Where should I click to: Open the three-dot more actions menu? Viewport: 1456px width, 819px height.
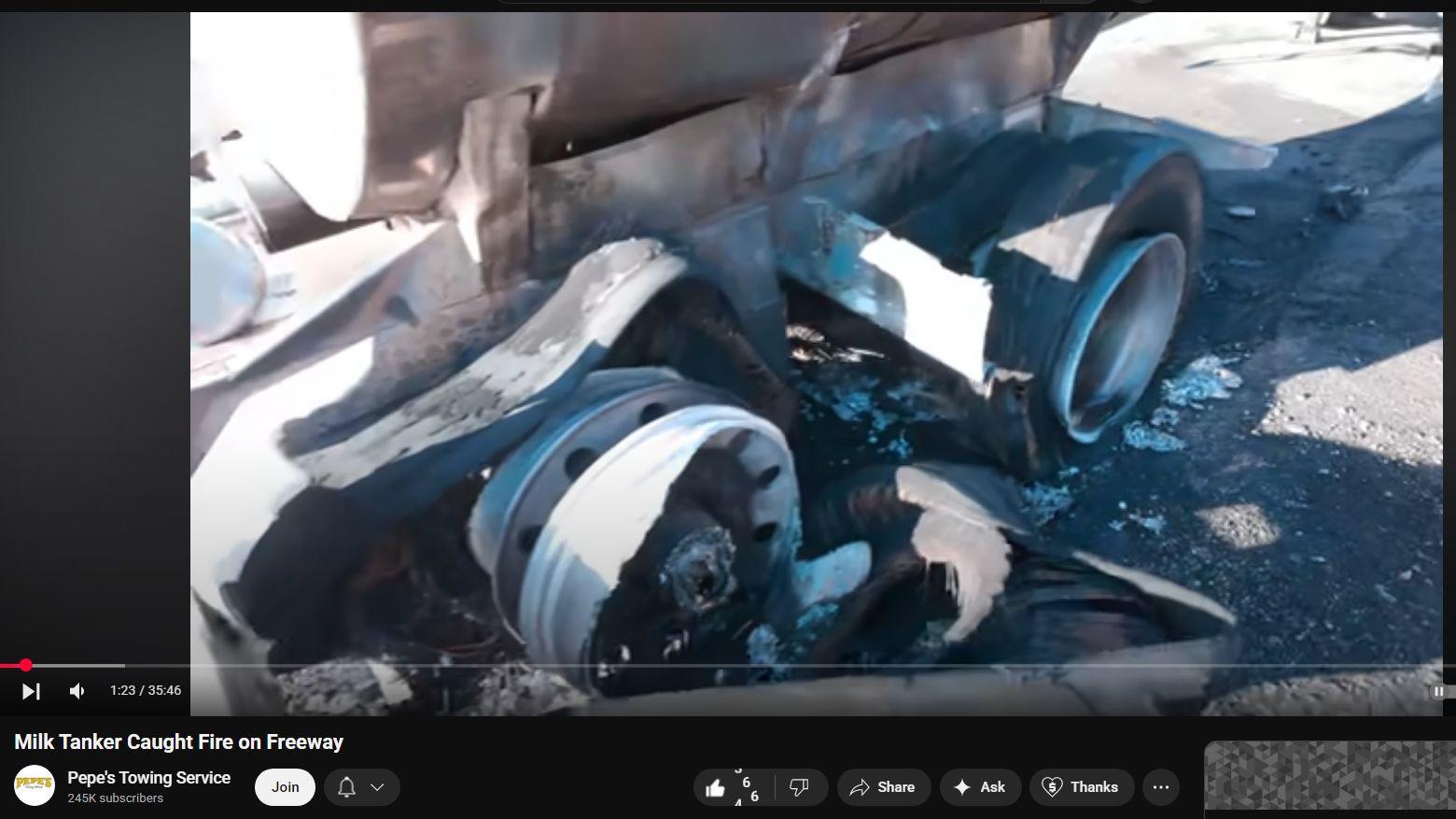pos(1161,787)
